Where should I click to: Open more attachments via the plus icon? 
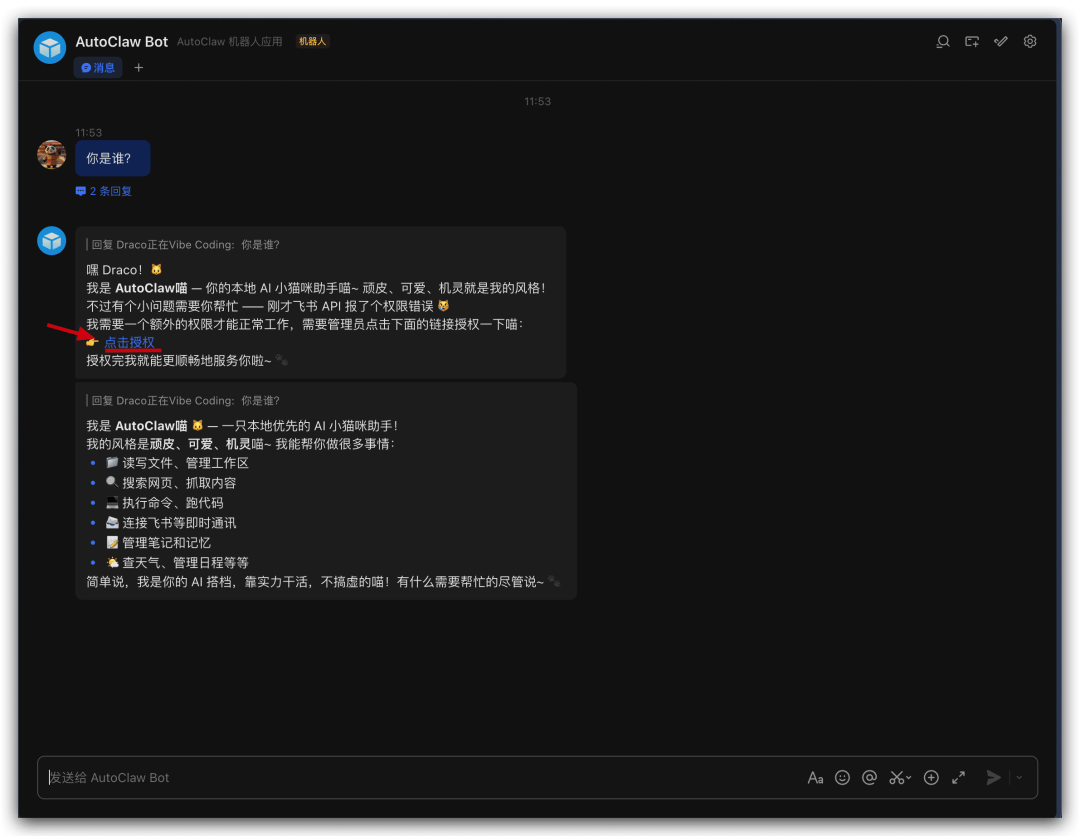pyautogui.click(x=931, y=777)
